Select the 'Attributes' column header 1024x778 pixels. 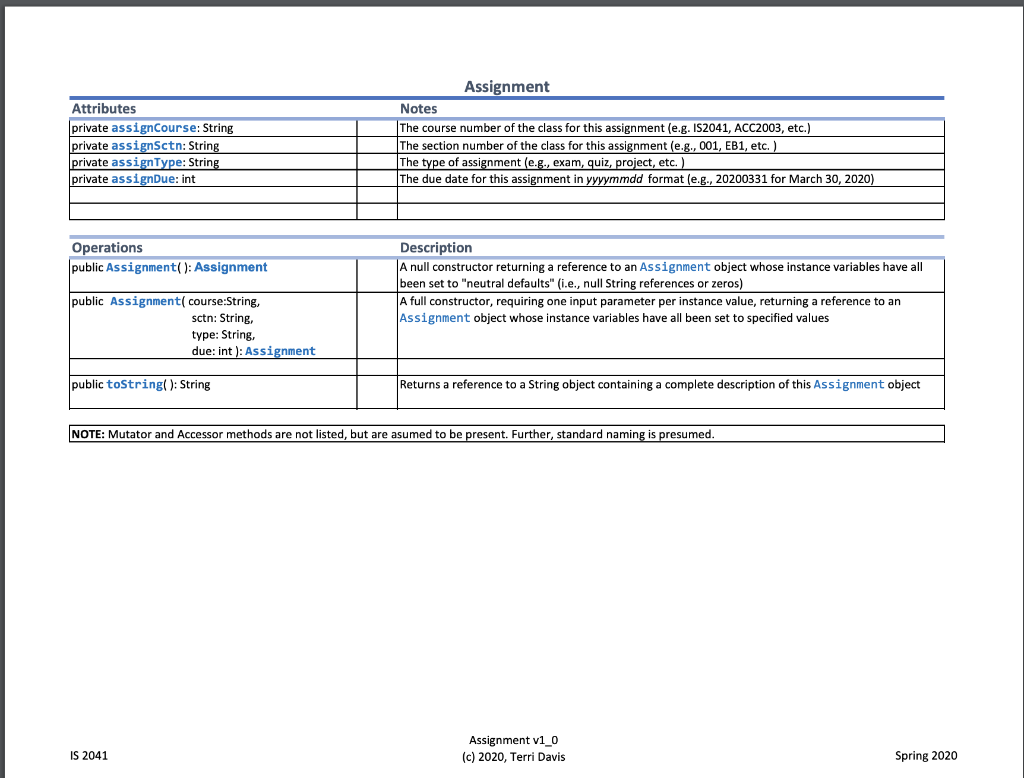tap(104, 108)
